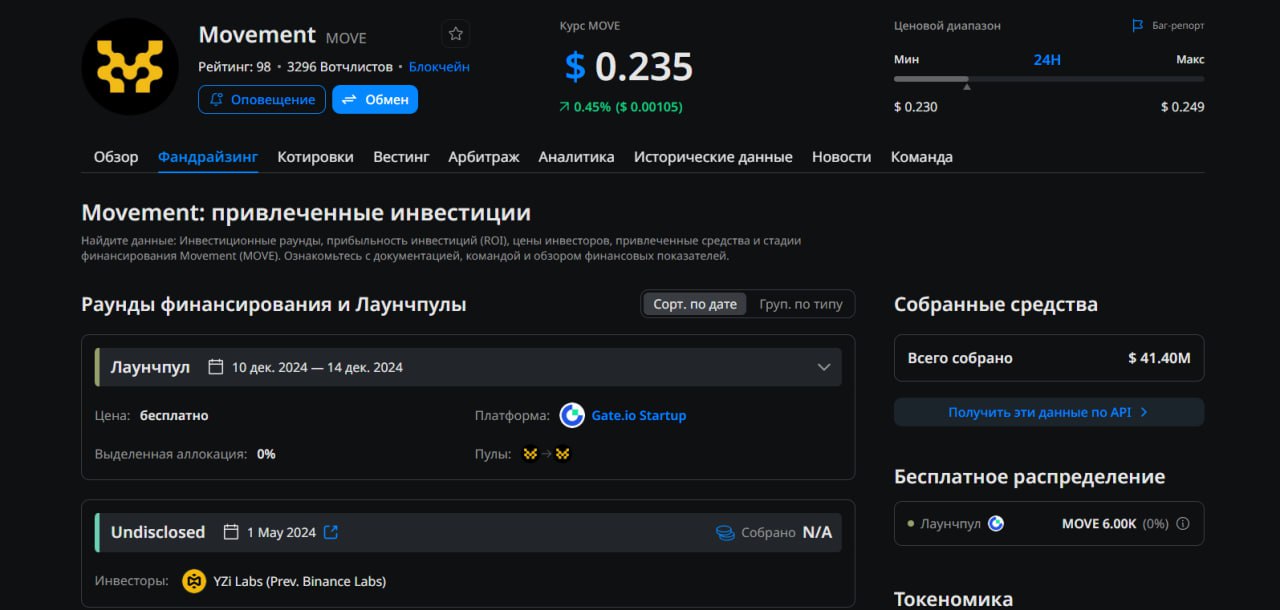Click the Gate.io icon in Бесплатное распределение

[x=996, y=523]
